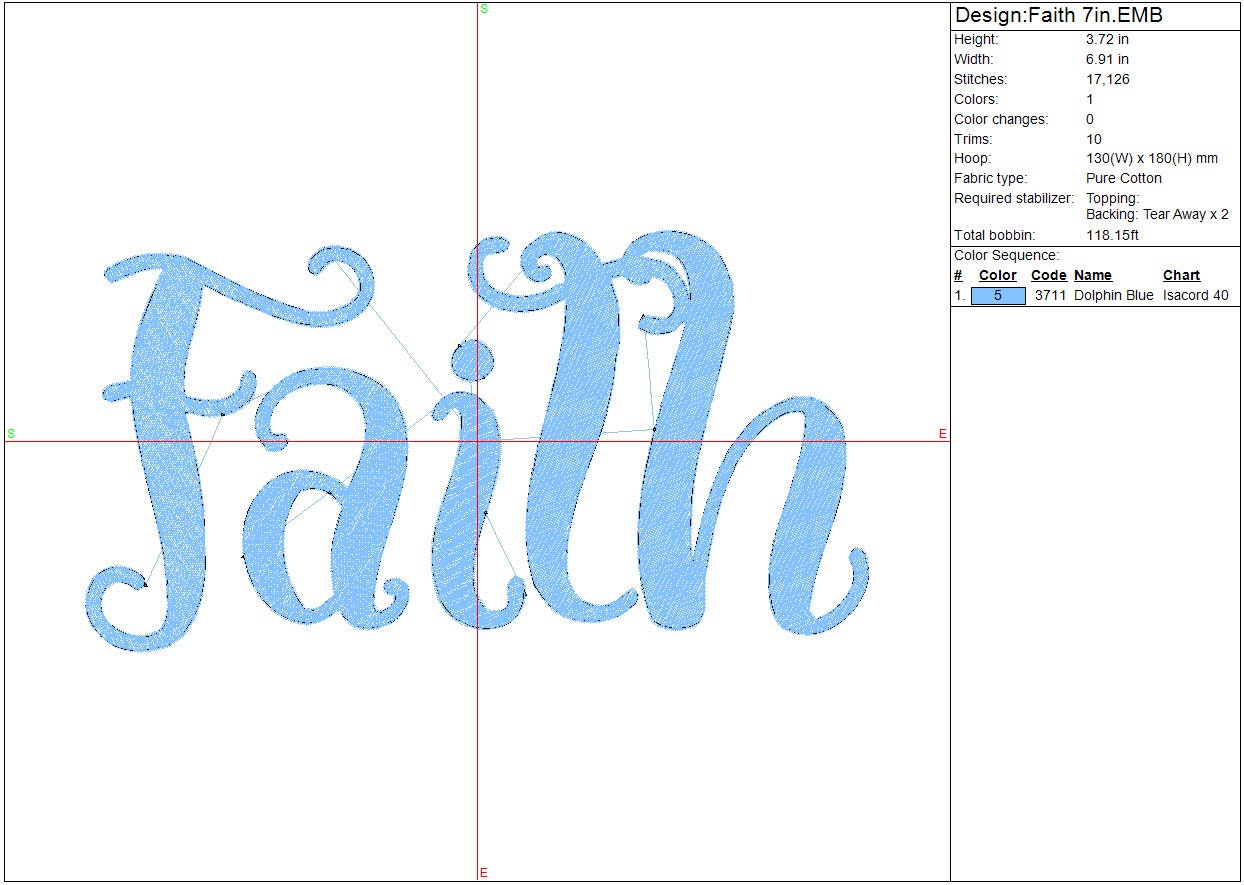Click the Design:Faith 7in.EMB title
Viewport: 1244px width, 885px height.
click(x=1058, y=16)
